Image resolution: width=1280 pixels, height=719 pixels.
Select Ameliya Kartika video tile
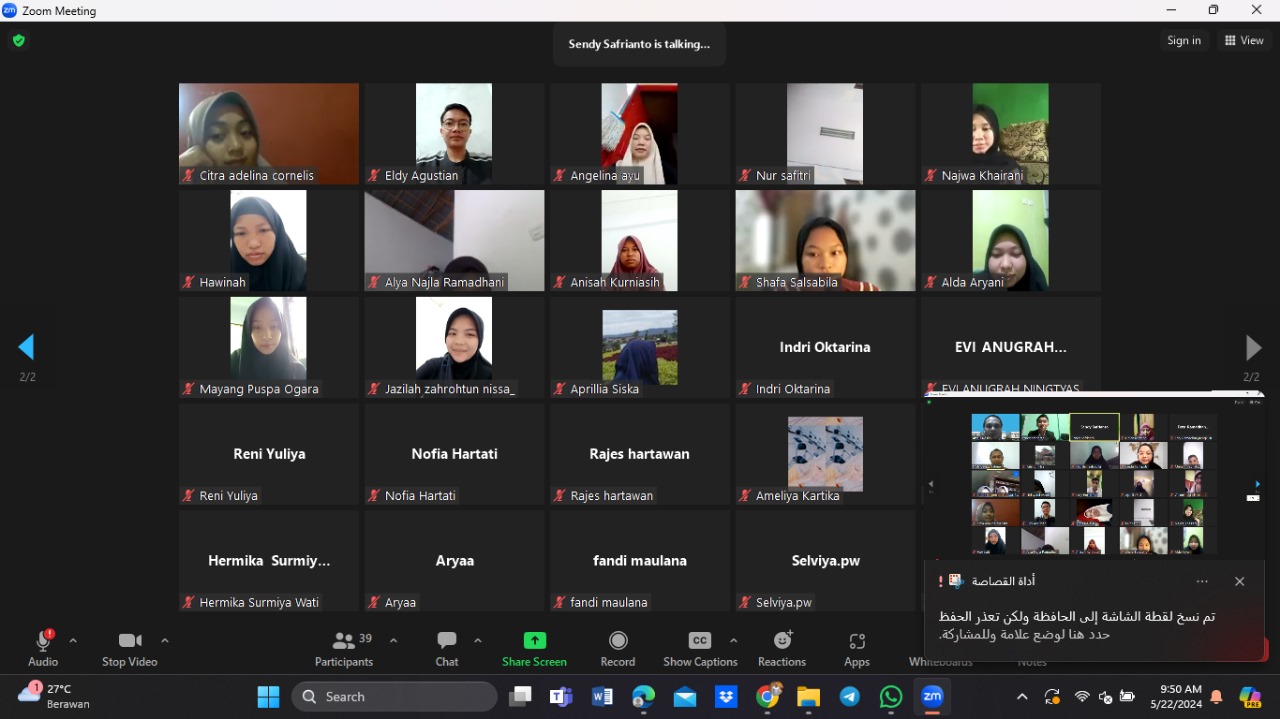point(825,454)
